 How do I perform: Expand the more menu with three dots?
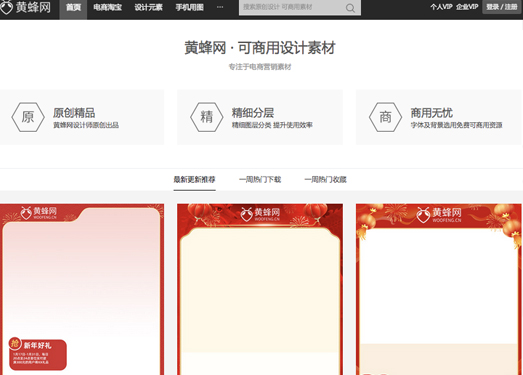point(220,7)
